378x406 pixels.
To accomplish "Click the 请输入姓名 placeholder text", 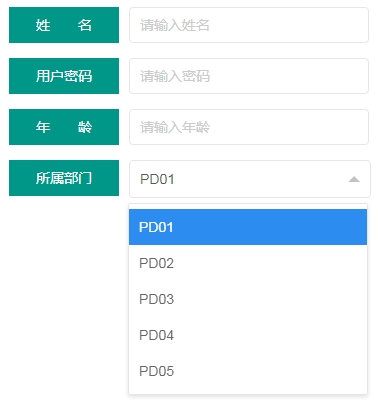I will coord(175,25).
